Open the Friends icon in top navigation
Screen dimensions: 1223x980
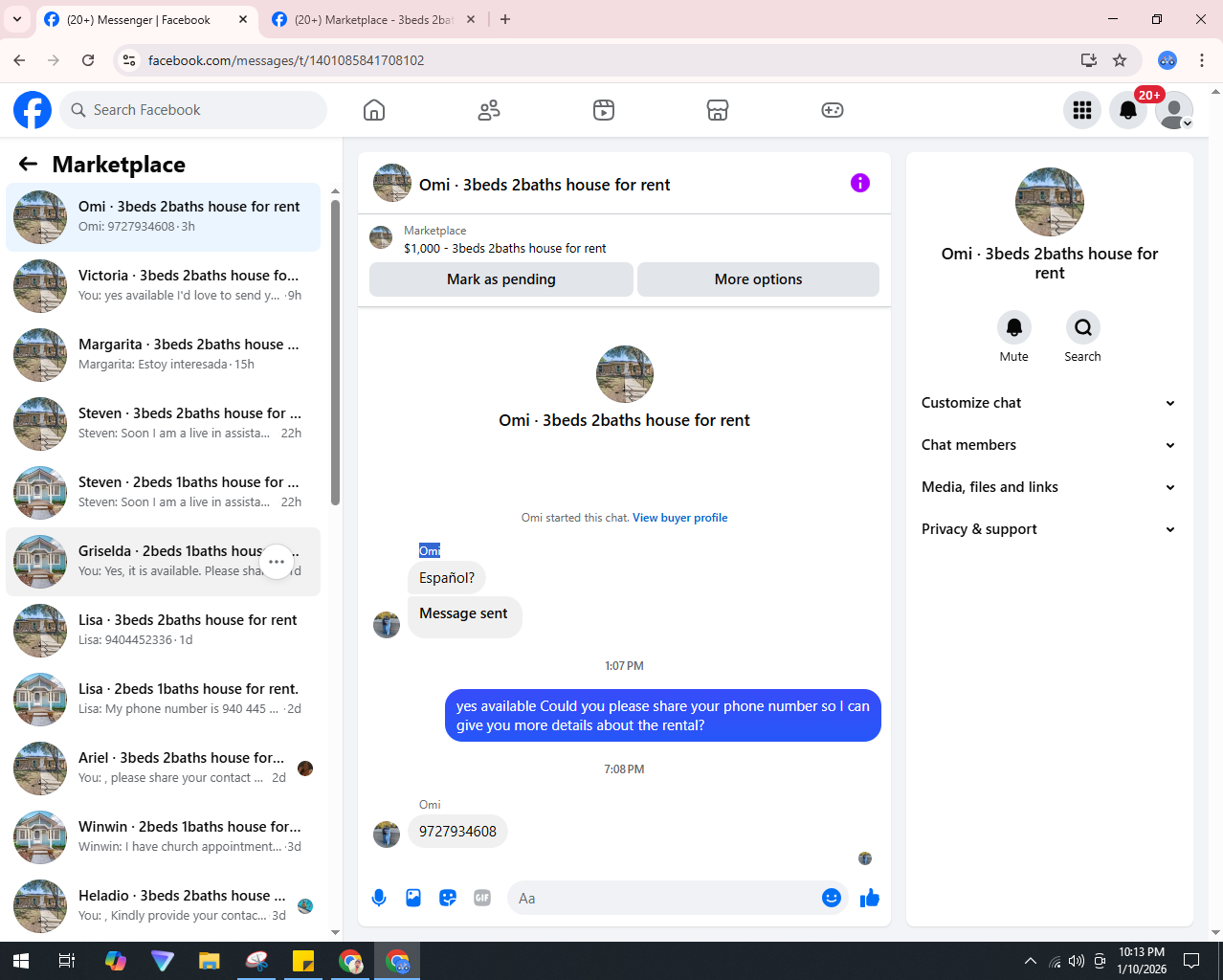pyautogui.click(x=489, y=110)
